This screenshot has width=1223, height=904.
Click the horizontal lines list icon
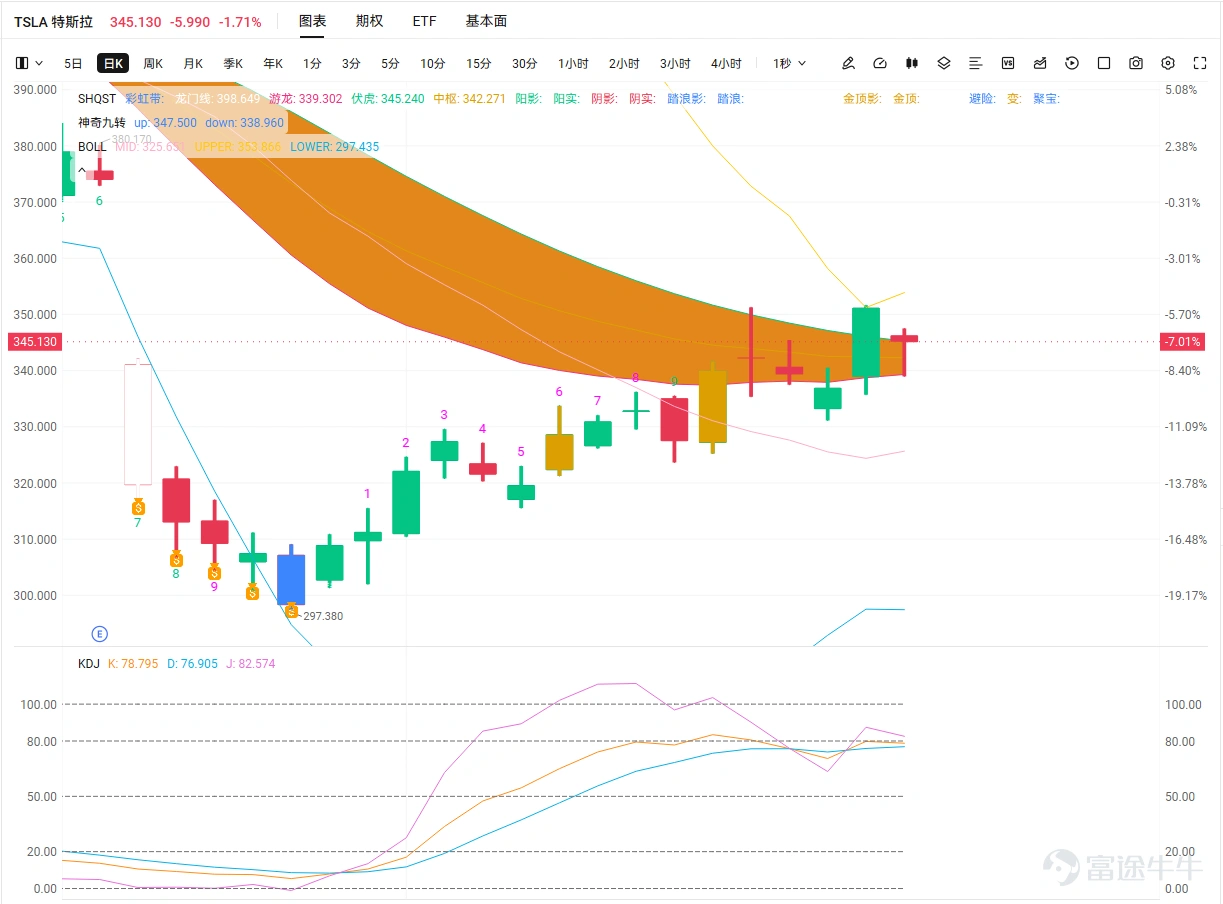click(x=976, y=63)
